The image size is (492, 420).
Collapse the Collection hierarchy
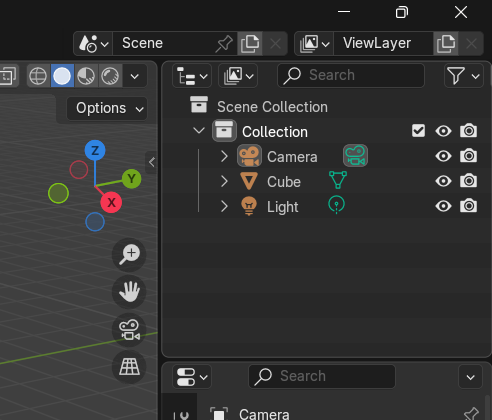click(x=199, y=131)
